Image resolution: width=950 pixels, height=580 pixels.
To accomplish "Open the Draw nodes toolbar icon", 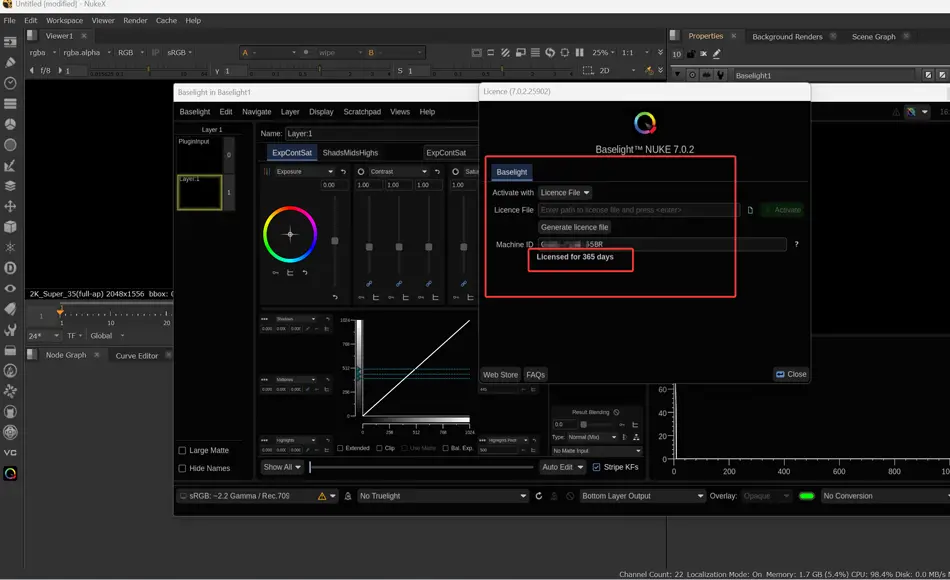I will (10, 62).
